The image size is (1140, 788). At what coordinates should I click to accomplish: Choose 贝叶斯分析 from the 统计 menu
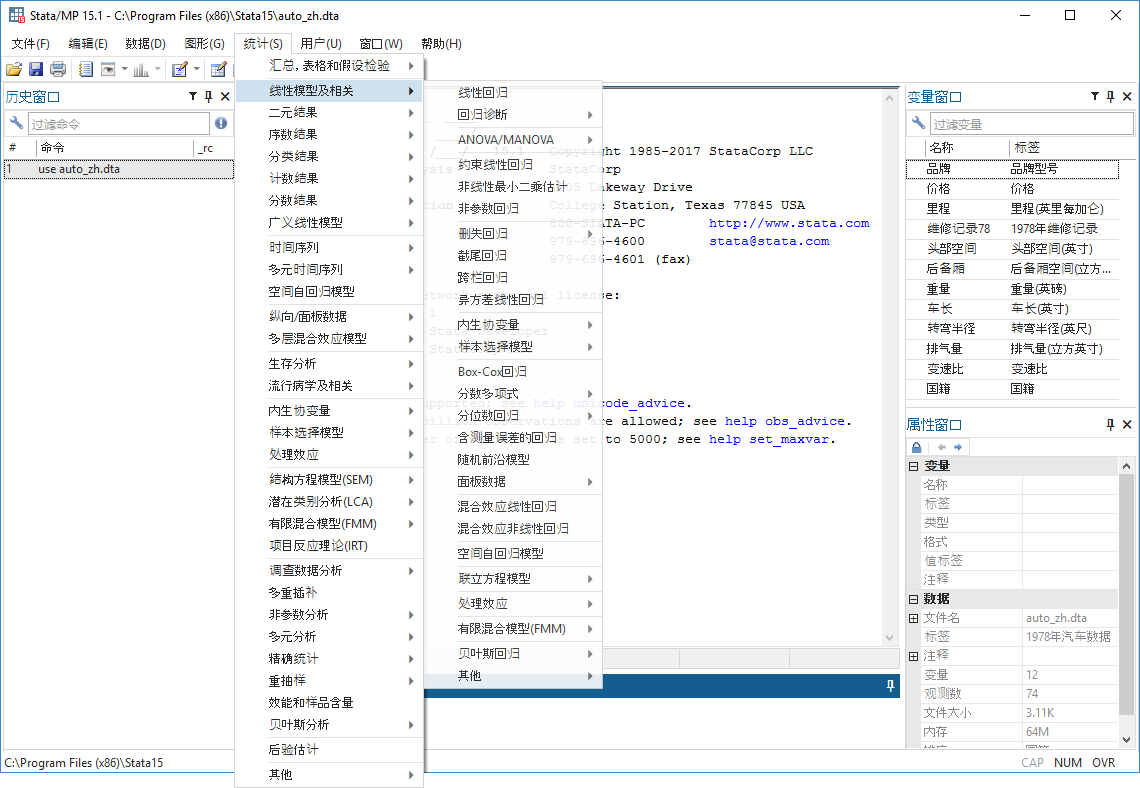tap(329, 725)
